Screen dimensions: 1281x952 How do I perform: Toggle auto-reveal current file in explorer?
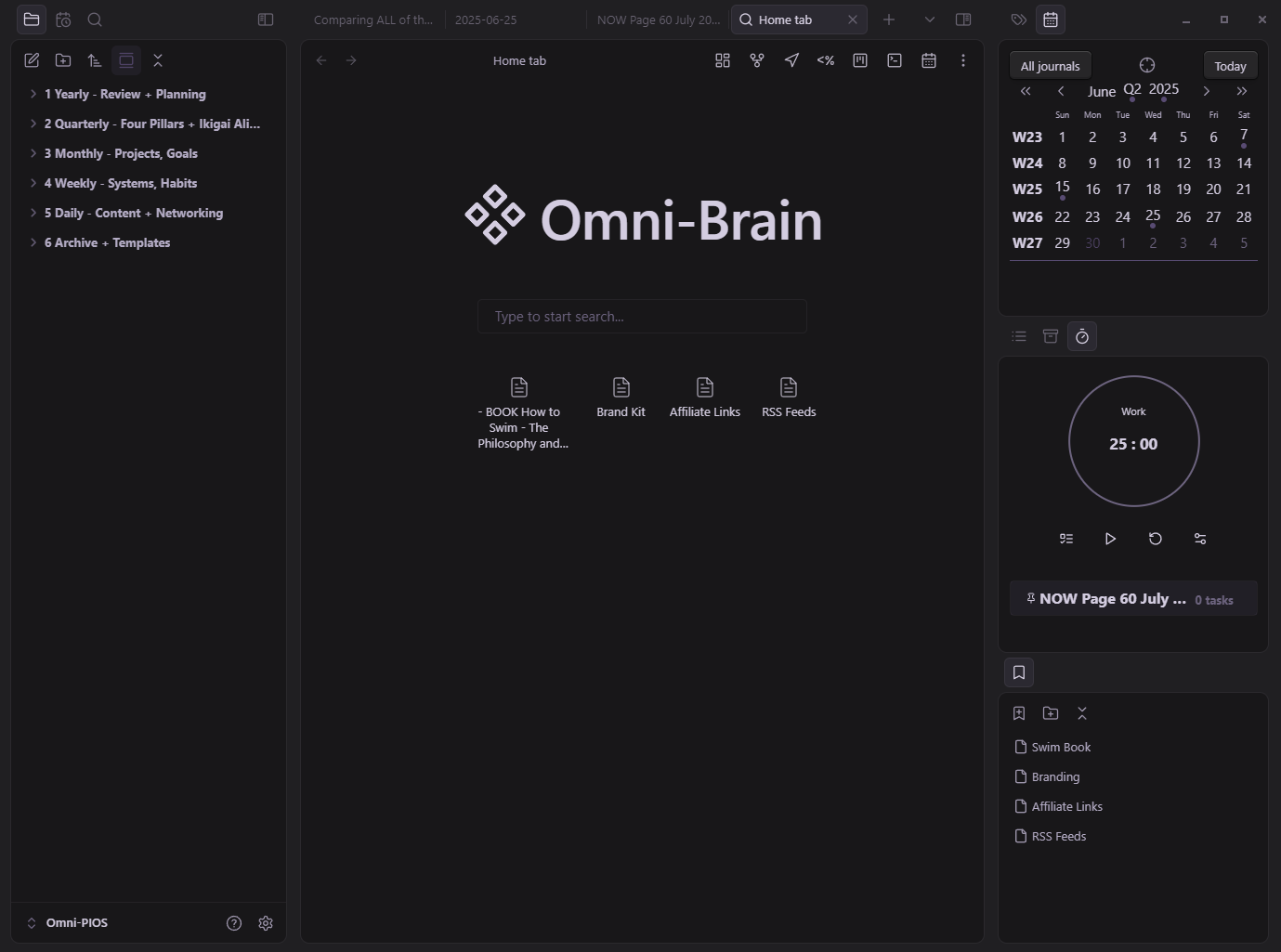(126, 60)
